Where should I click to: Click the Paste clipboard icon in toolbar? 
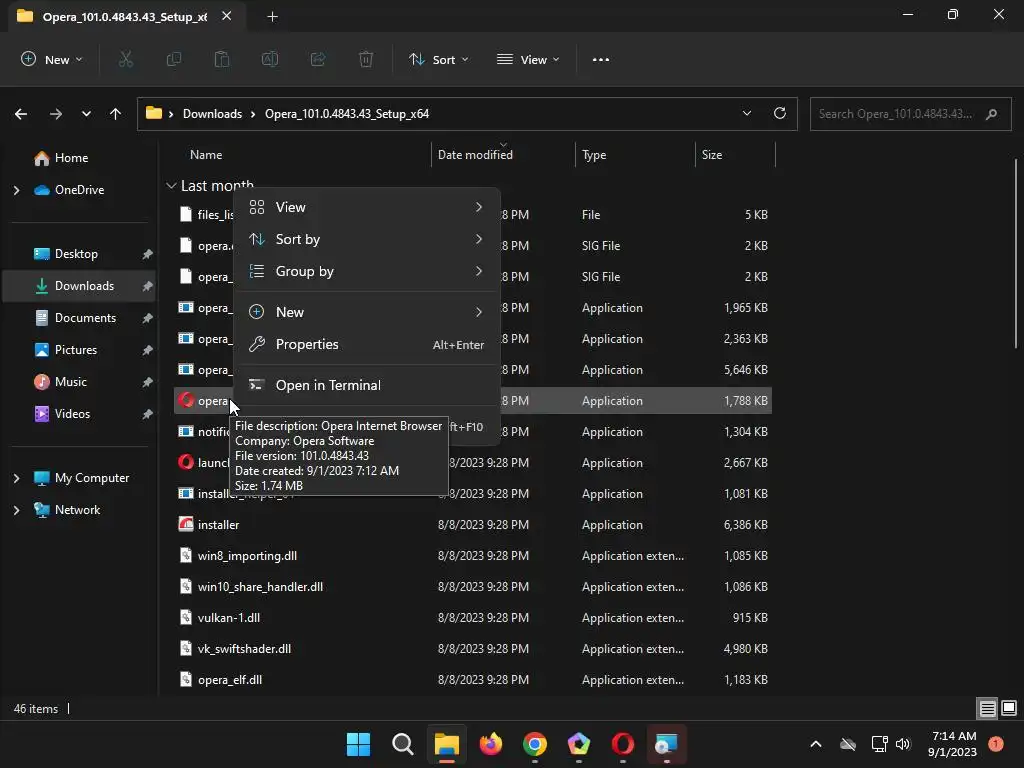click(x=222, y=59)
